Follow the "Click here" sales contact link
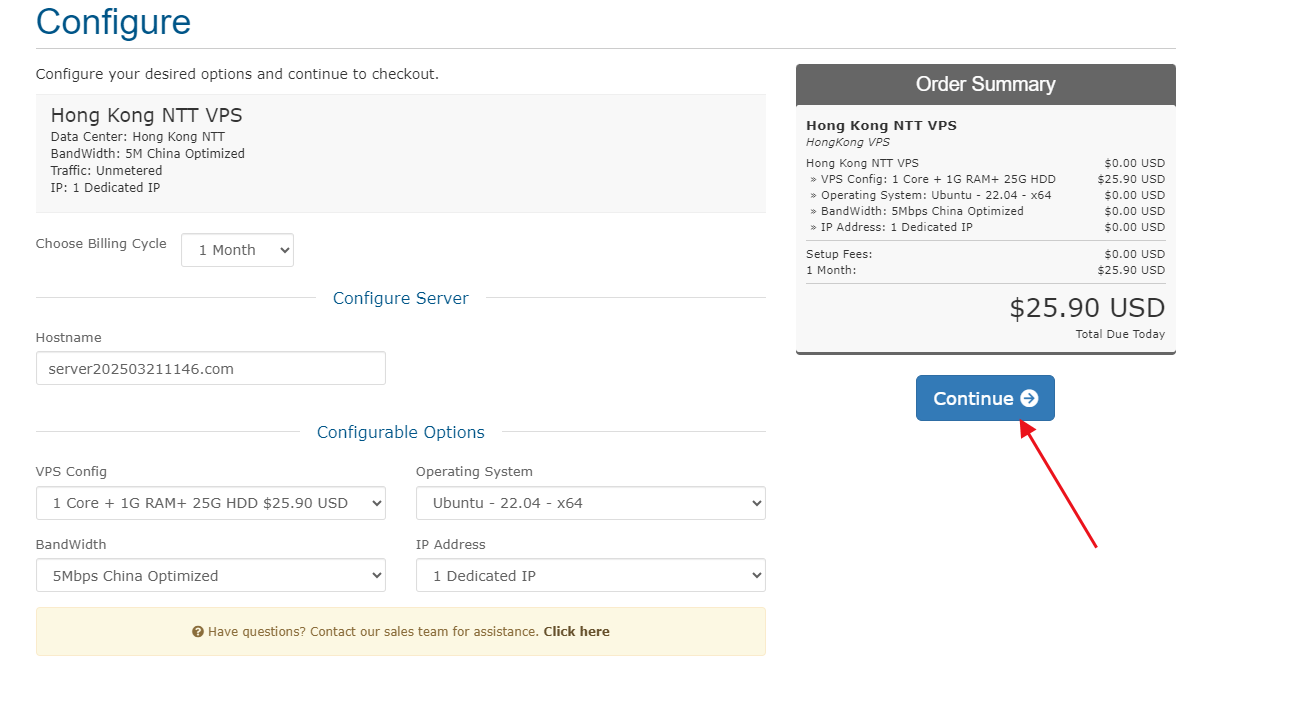Image resolution: width=1312 pixels, height=704 pixels. click(x=576, y=632)
